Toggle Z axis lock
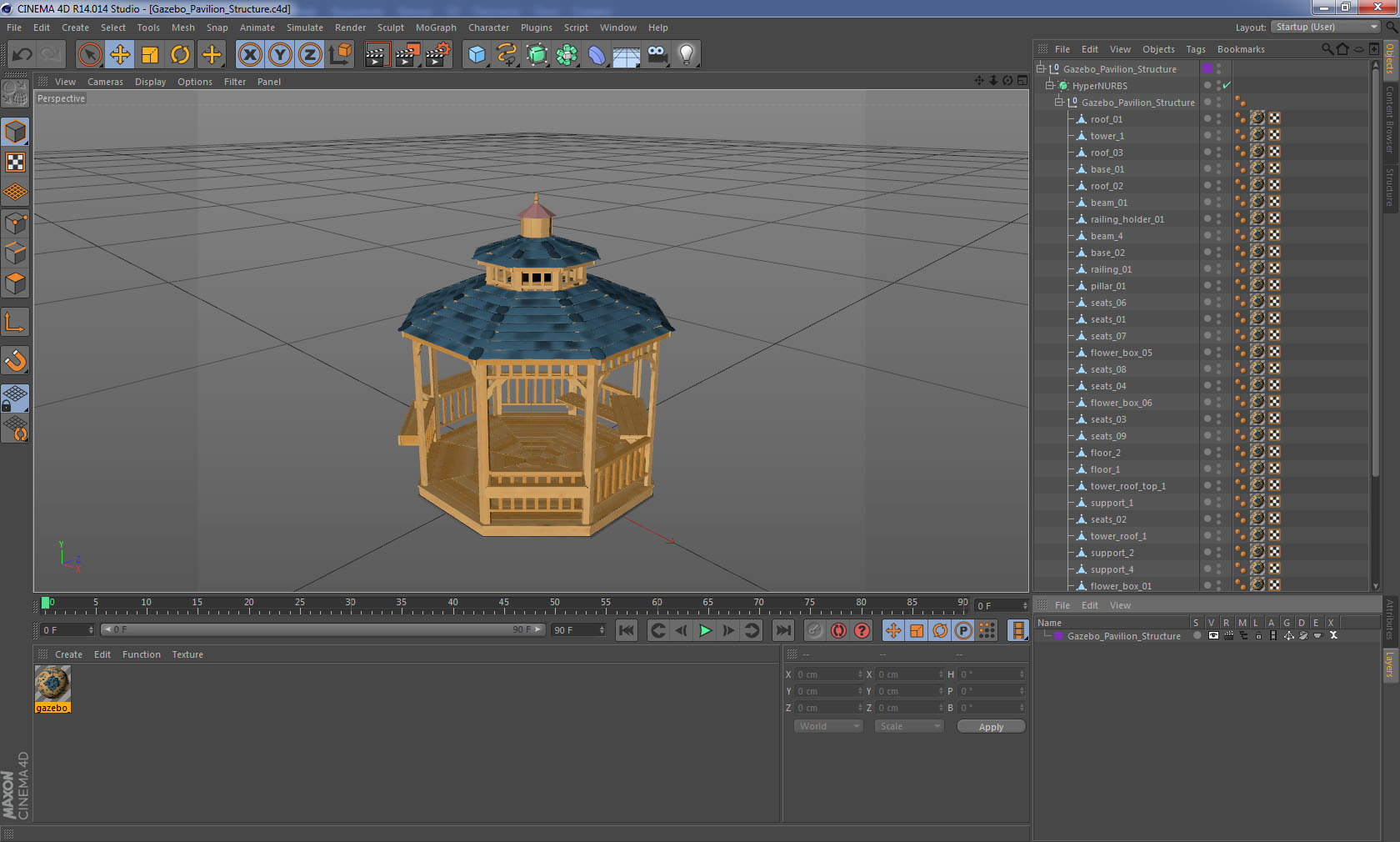 [310, 55]
